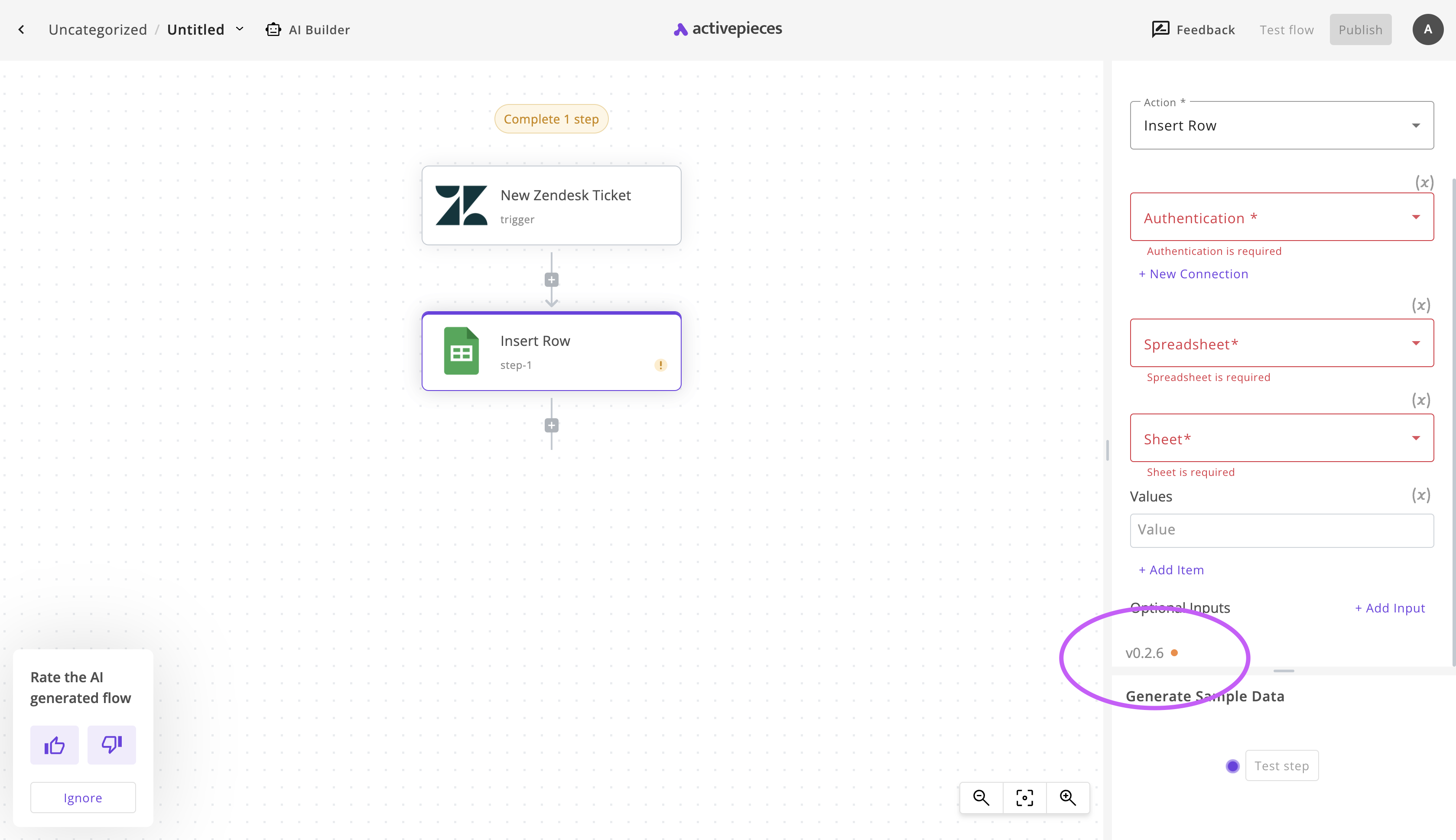Screen dimensions: 1456x840
Task: Create a New Connection
Action: tap(1193, 273)
